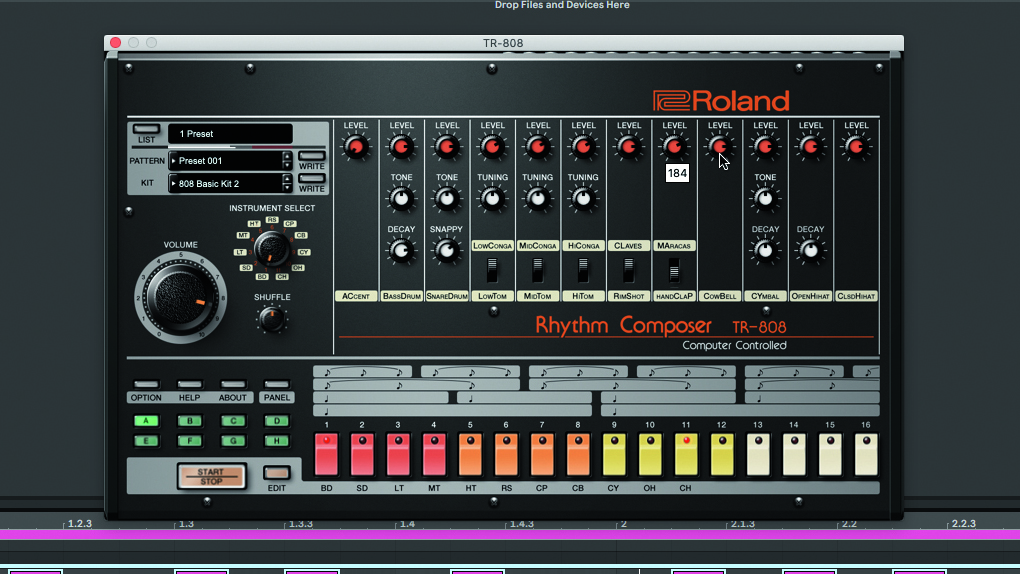Click the SnareDrum TONE knob

pyautogui.click(x=446, y=198)
